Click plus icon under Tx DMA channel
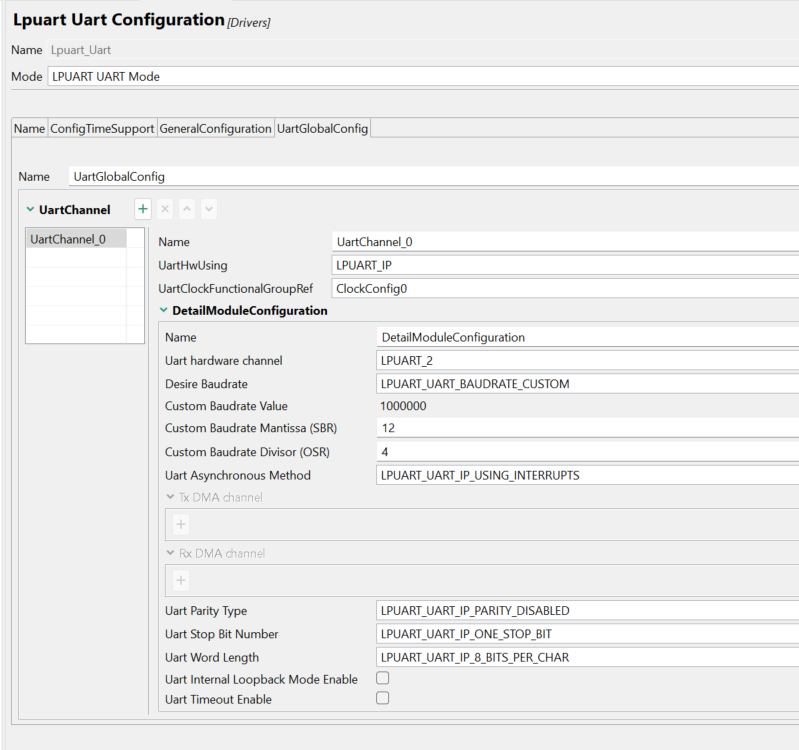The width and height of the screenshot is (799, 750). click(181, 524)
